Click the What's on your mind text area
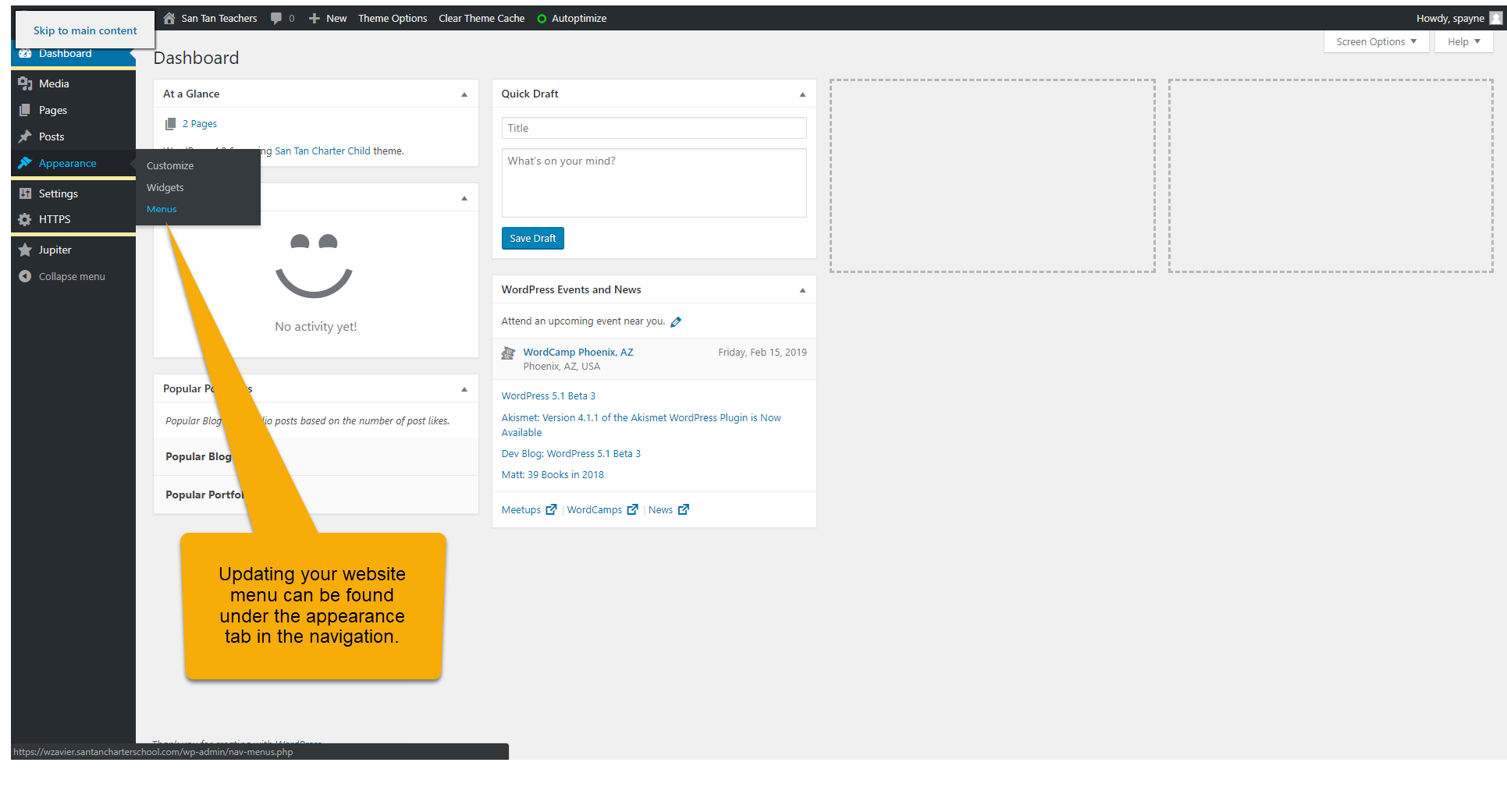The image size is (1507, 812). point(654,183)
